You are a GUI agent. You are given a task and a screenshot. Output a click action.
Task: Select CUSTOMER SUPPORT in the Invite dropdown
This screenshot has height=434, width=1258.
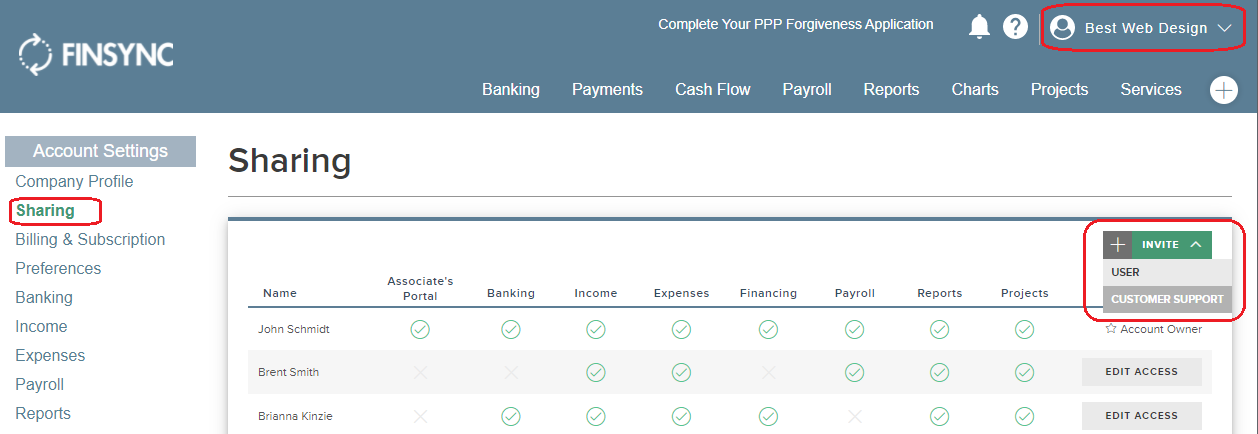point(1168,299)
